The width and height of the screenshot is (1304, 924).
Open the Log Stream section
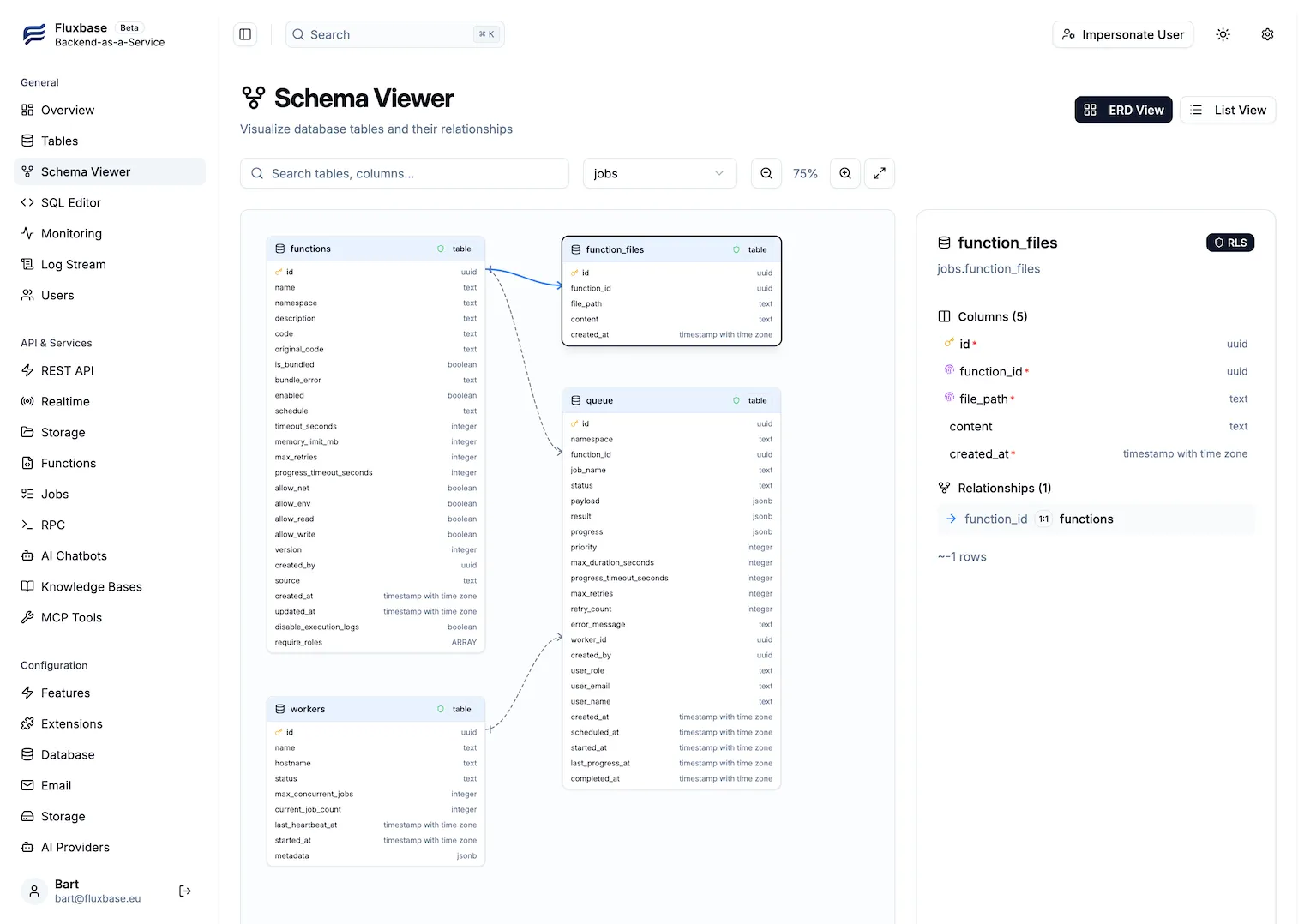pyautogui.click(x=73, y=264)
